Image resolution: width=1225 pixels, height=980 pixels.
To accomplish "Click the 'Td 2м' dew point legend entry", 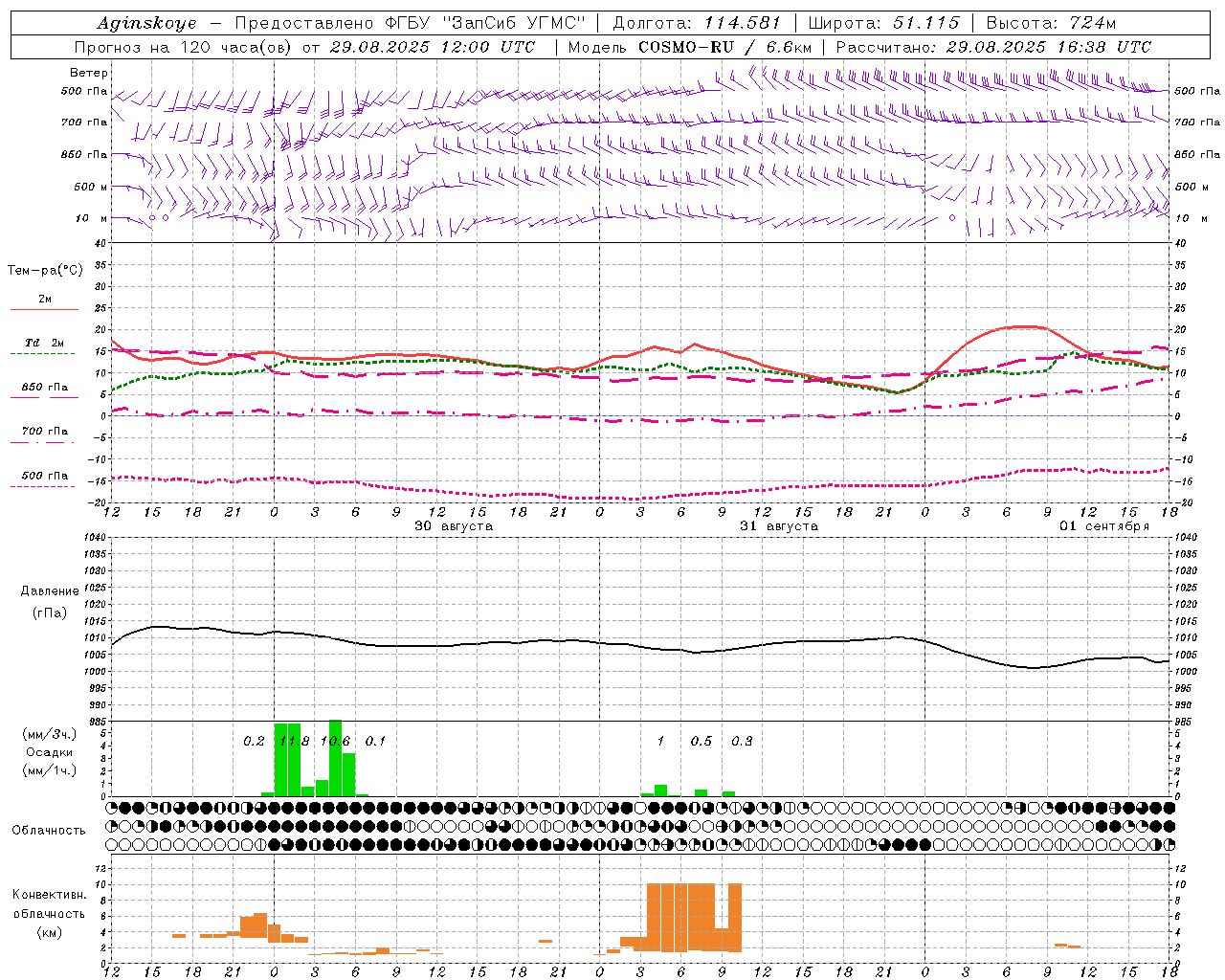I will pos(45,343).
